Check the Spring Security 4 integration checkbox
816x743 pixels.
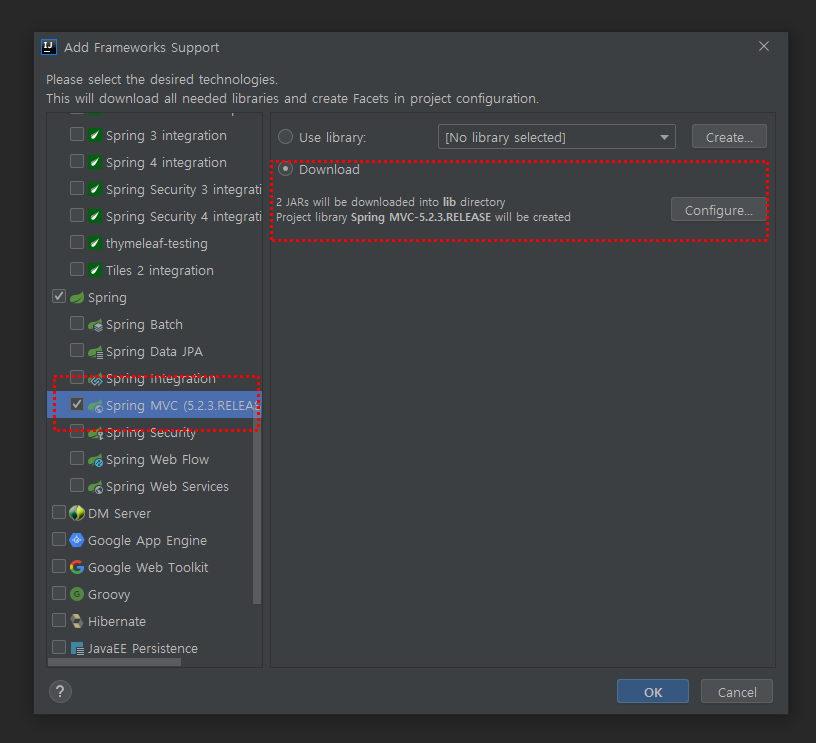coord(77,215)
